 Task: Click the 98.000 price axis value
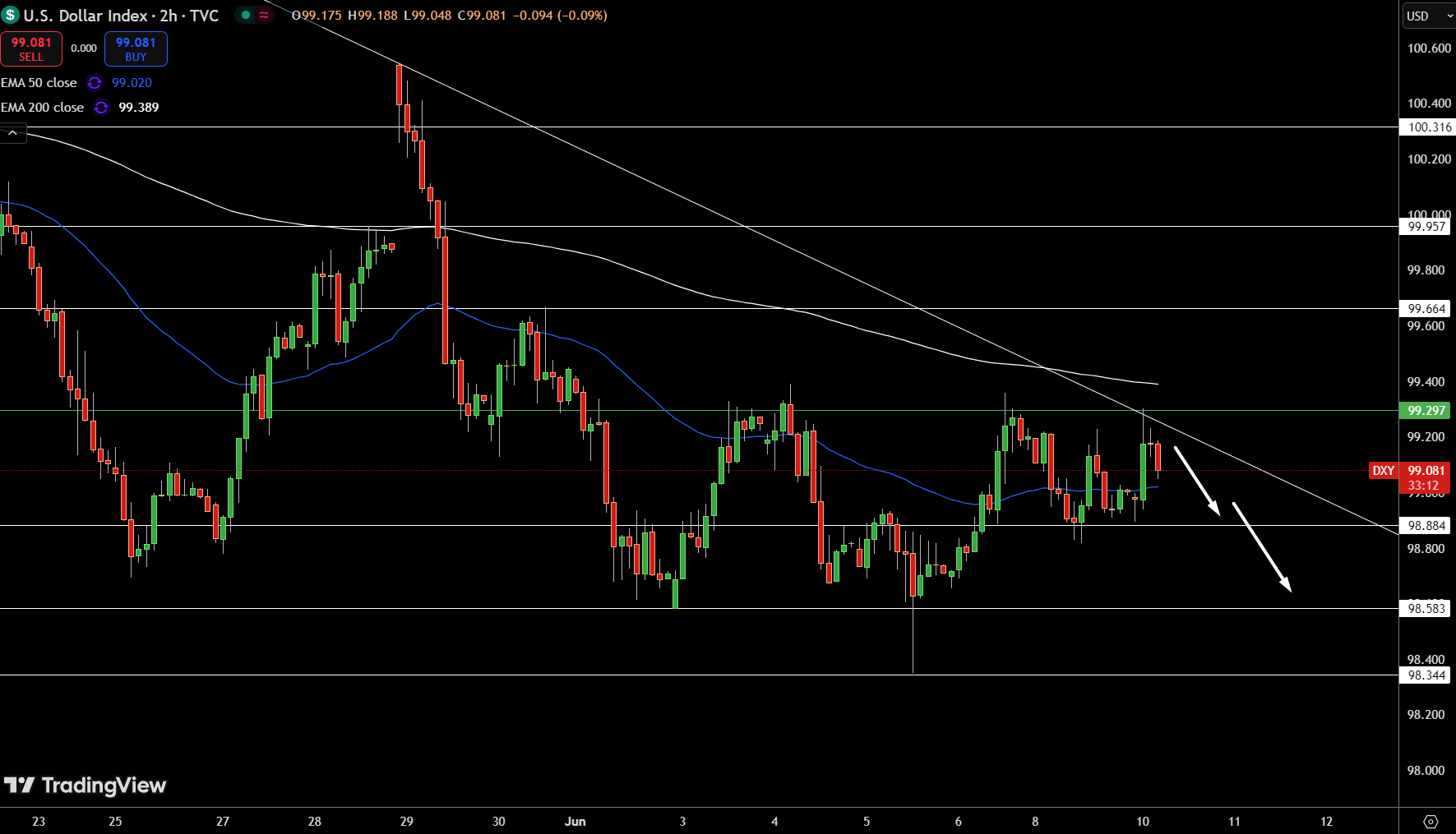[x=1426, y=771]
